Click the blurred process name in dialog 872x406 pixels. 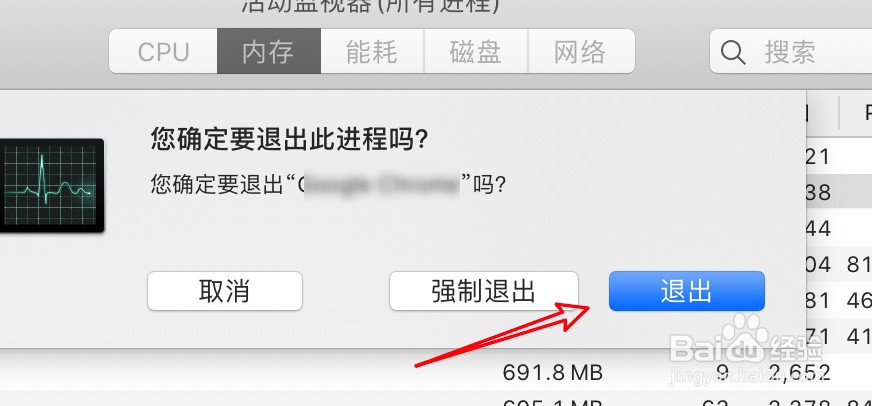380,185
